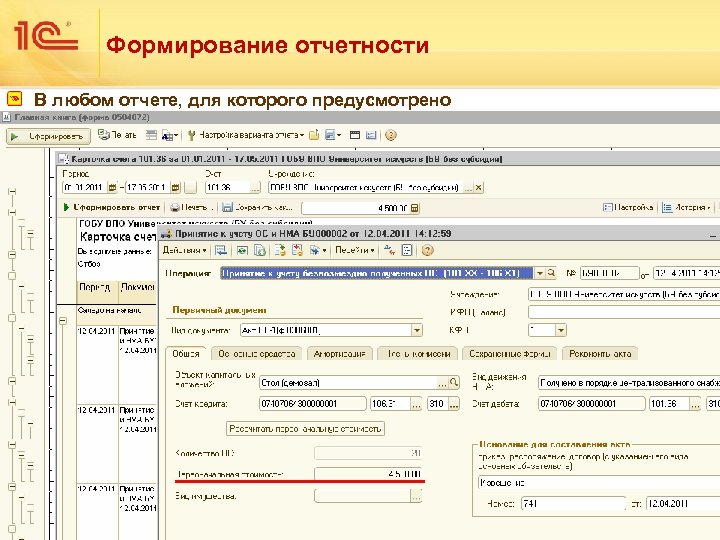720x540 pixels.
Task: Click the first icon right of Действия menu
Action: pyautogui.click(x=221, y=250)
